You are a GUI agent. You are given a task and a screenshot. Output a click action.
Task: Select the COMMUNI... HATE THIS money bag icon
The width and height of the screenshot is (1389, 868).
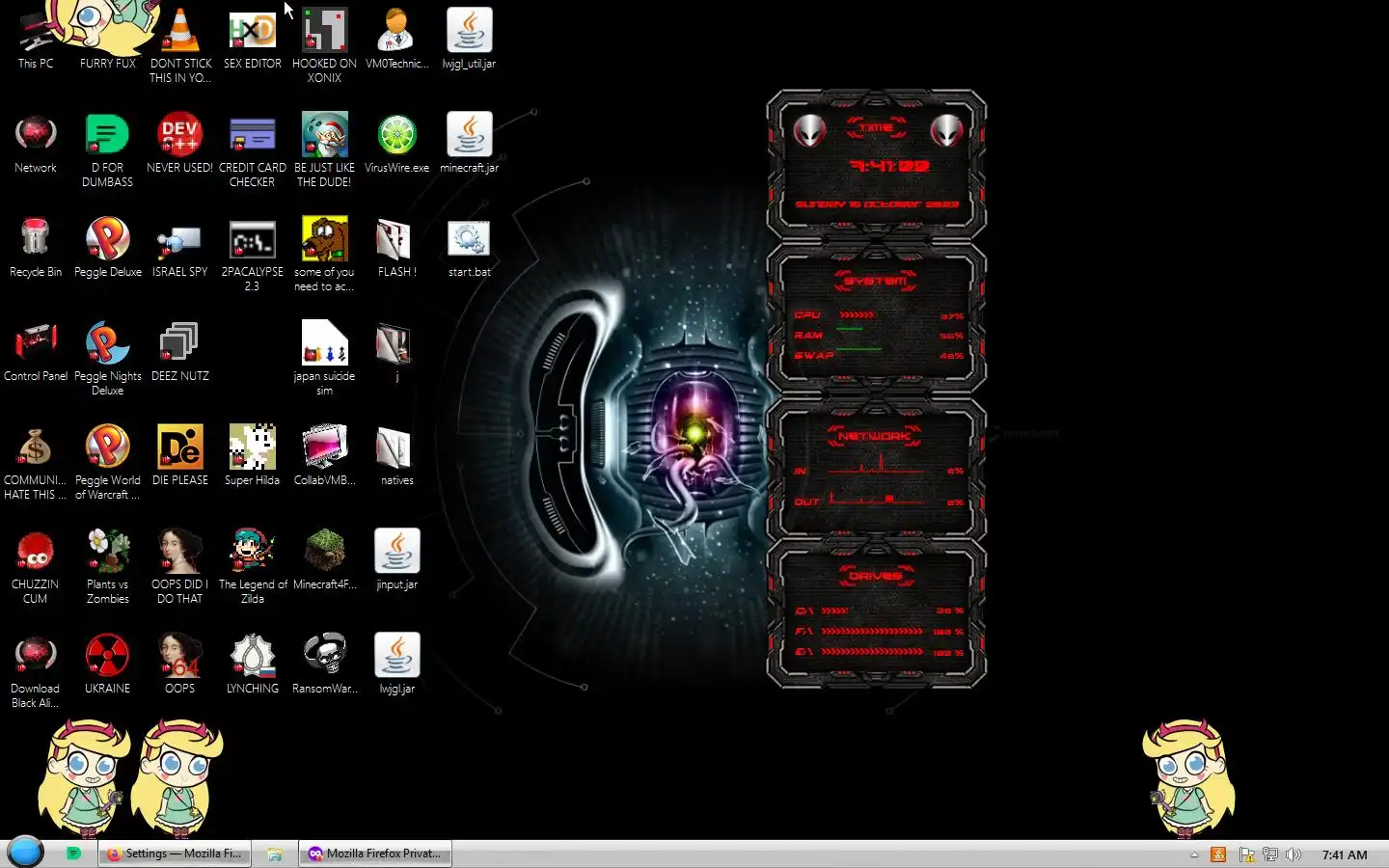[36, 462]
